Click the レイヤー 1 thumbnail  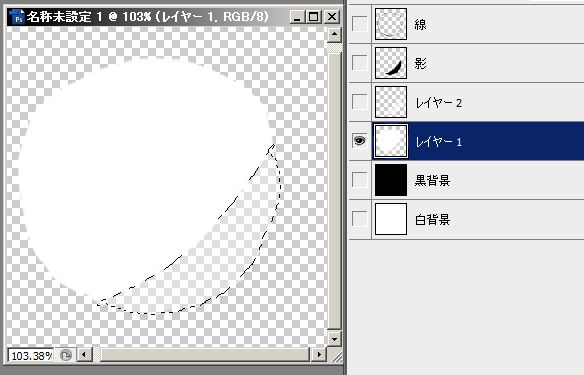coord(391,141)
